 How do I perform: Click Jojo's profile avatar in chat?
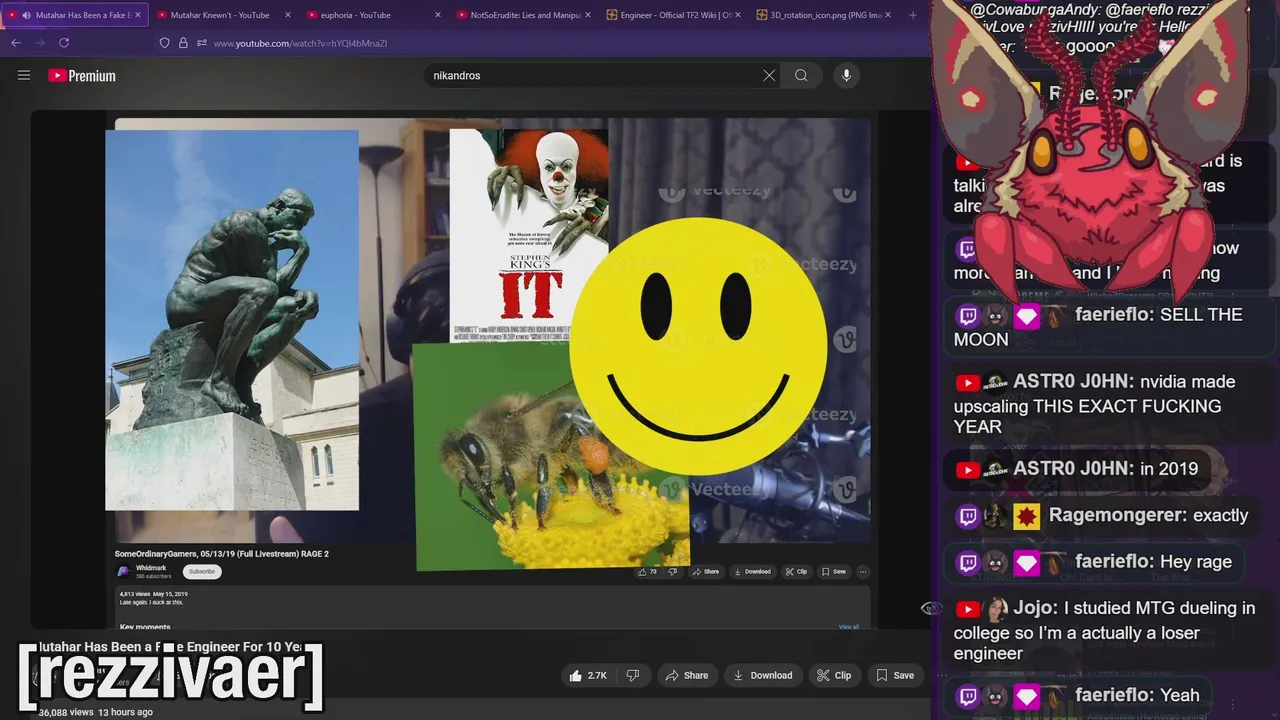pos(996,609)
